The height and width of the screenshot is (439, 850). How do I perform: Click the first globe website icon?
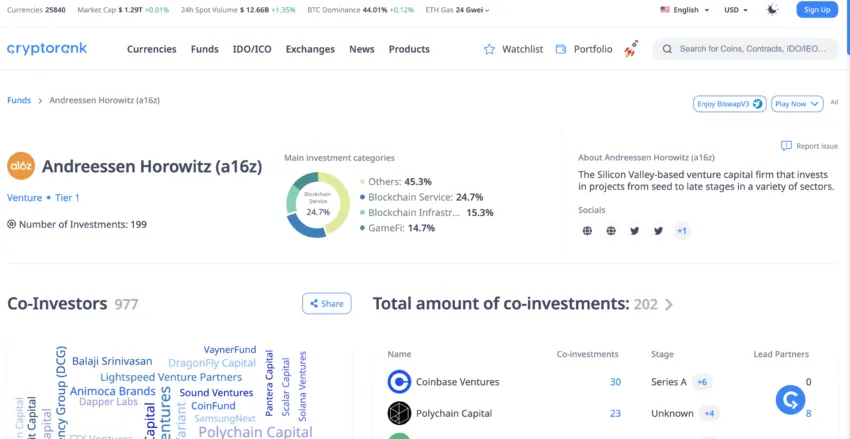(x=587, y=231)
